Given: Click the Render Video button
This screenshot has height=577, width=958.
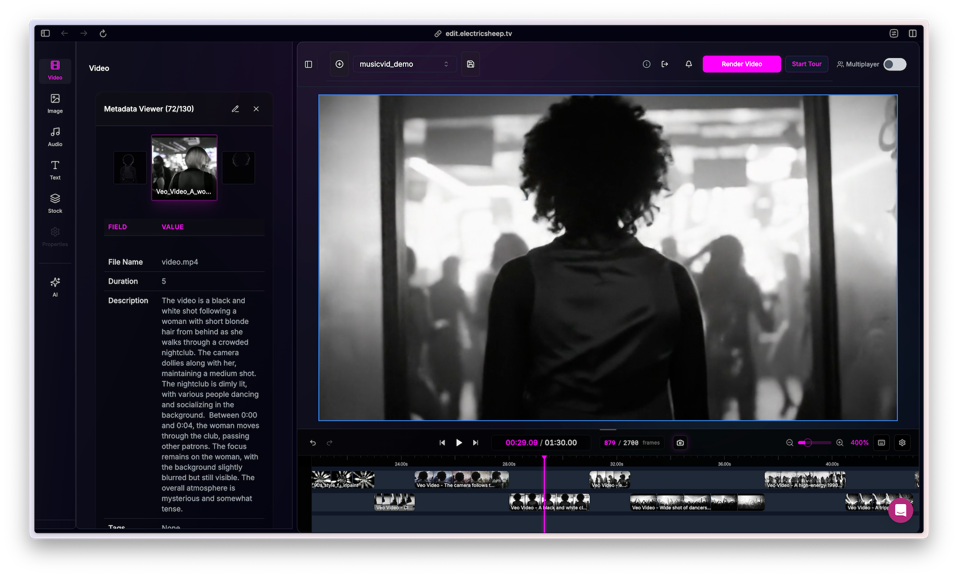Looking at the screenshot, I should click(x=741, y=64).
